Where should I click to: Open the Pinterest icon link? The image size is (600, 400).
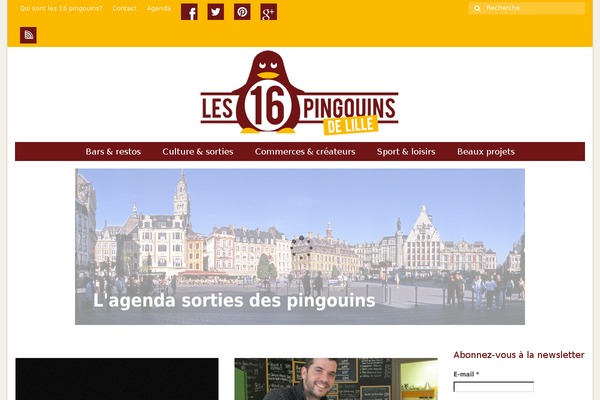pyautogui.click(x=242, y=12)
